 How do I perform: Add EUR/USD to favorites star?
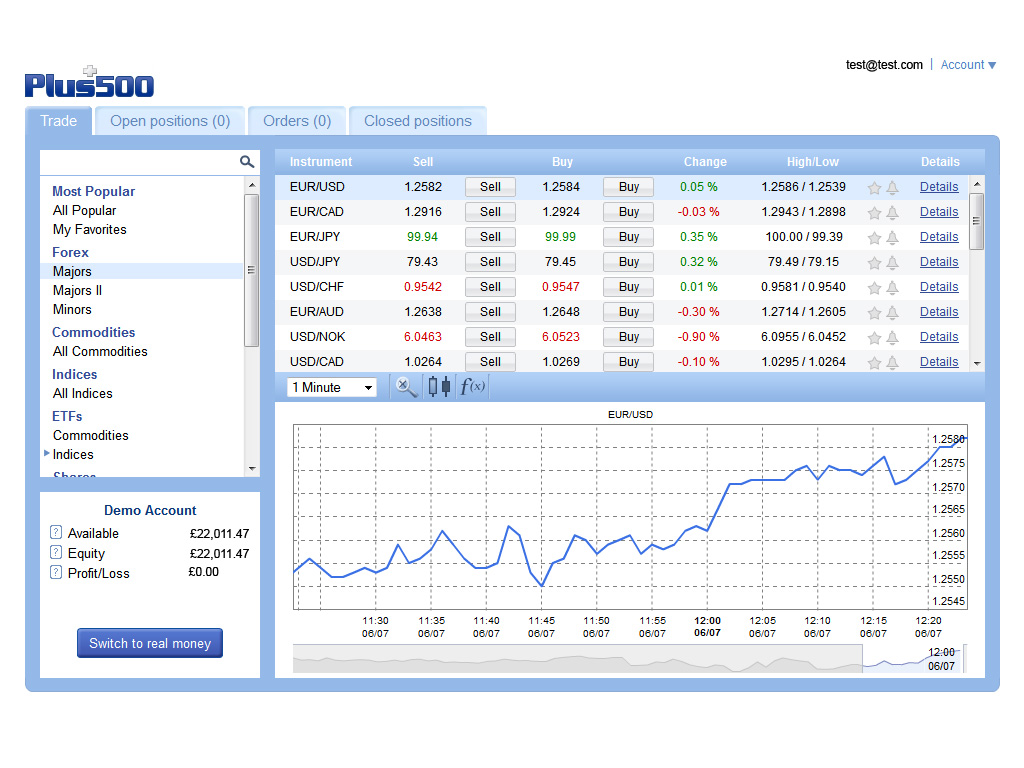874,188
